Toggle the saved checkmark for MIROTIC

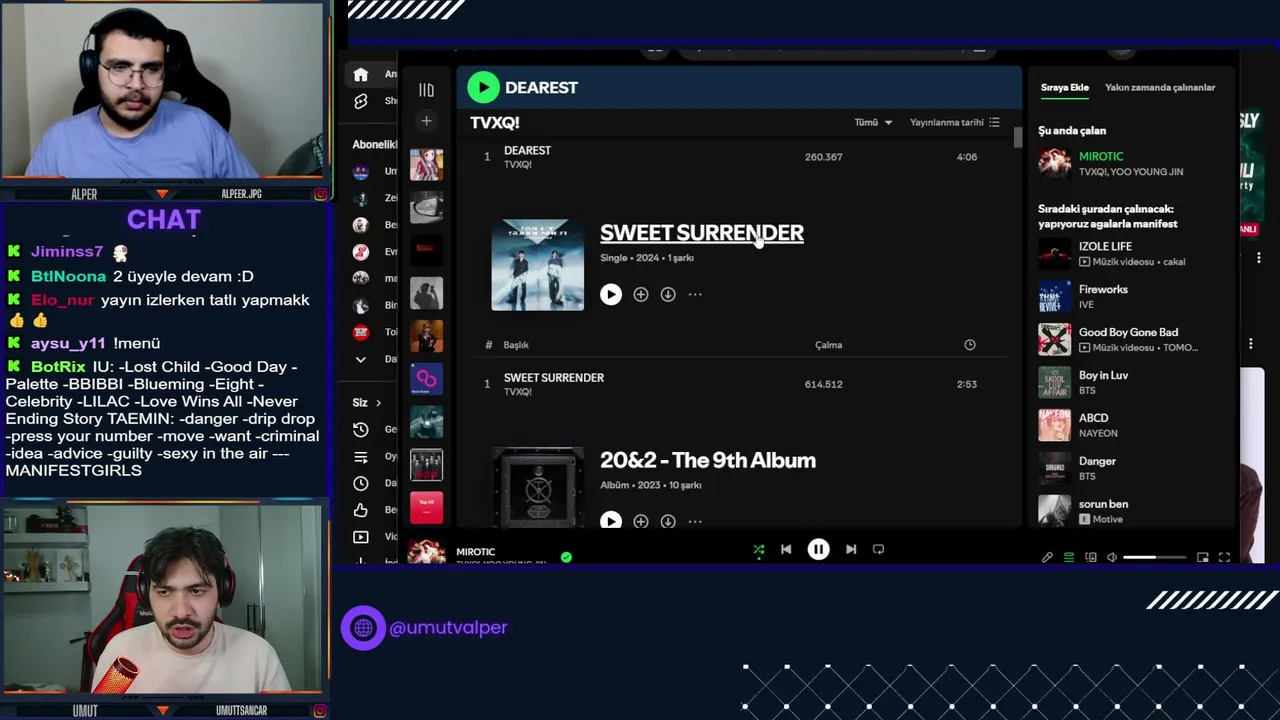pos(566,557)
